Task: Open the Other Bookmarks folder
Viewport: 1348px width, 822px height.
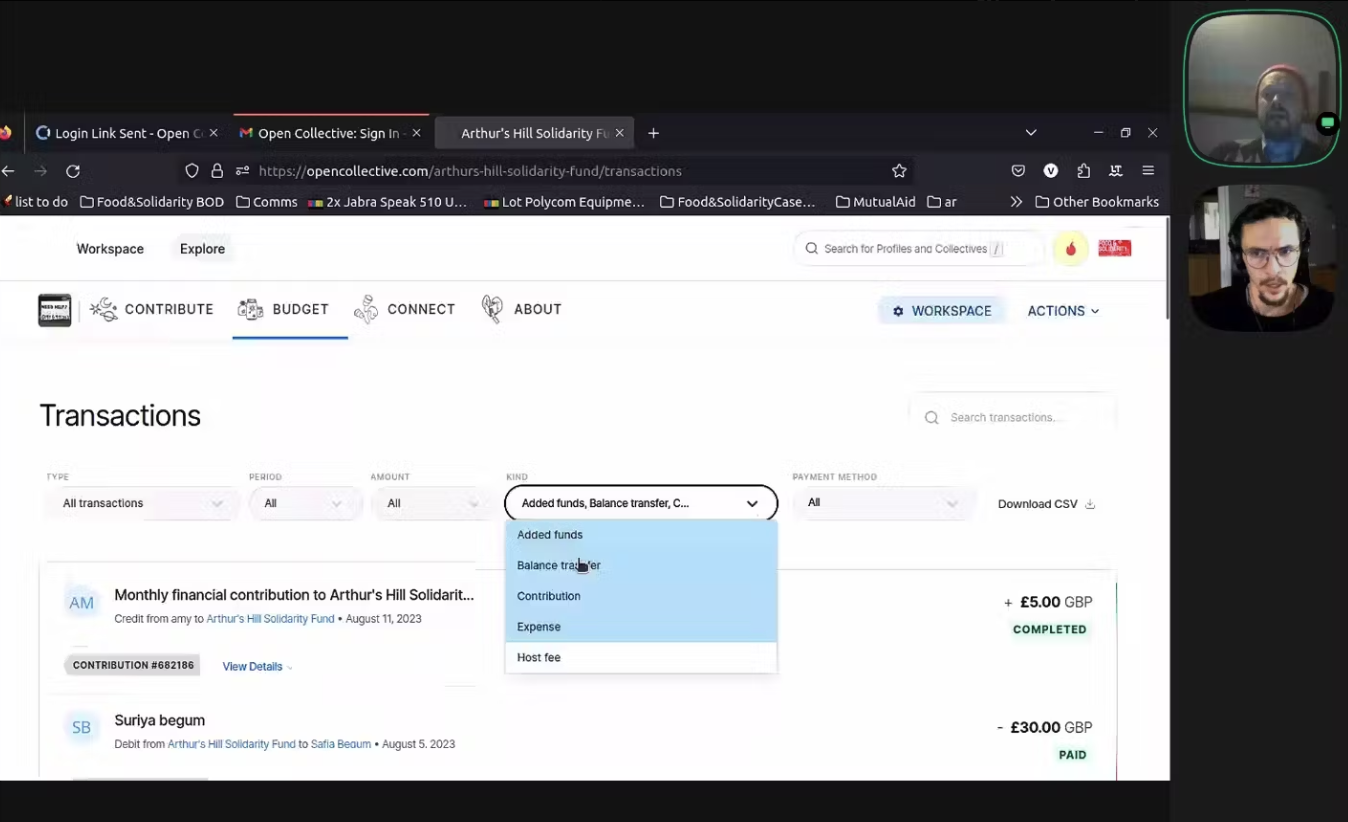Action: 1097,202
